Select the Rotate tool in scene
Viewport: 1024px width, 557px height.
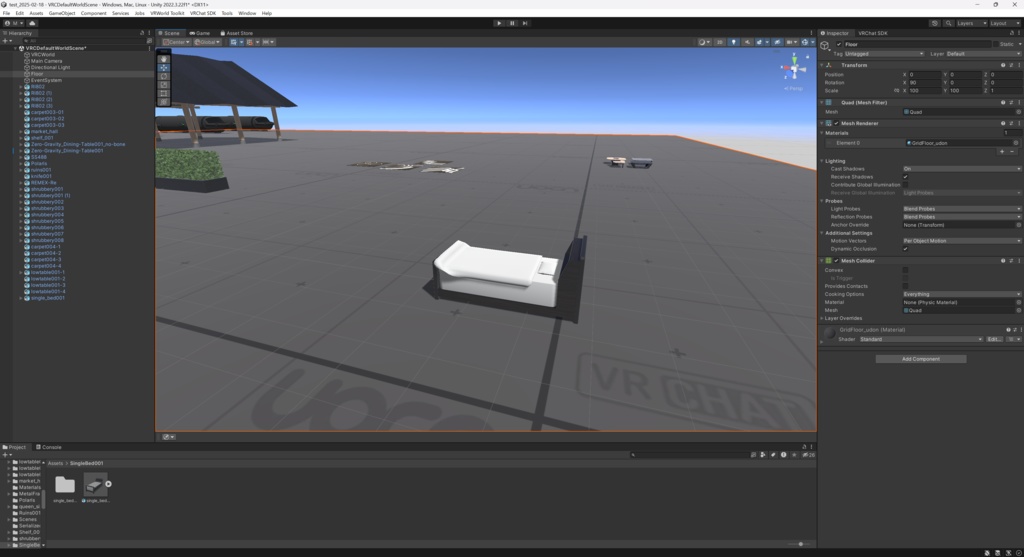tap(164, 76)
